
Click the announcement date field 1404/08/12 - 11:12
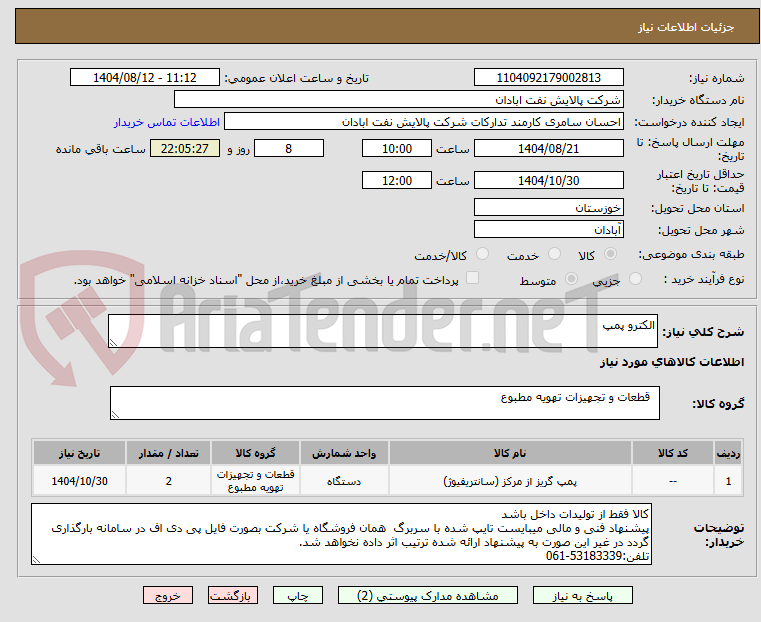tap(145, 78)
